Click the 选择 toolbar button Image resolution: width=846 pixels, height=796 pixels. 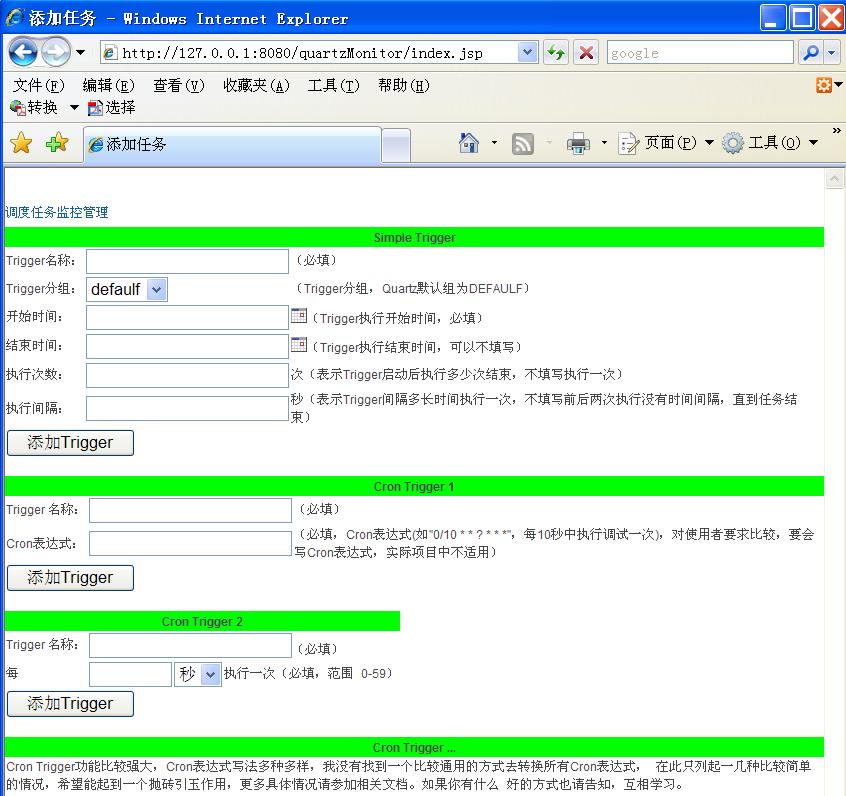click(112, 107)
